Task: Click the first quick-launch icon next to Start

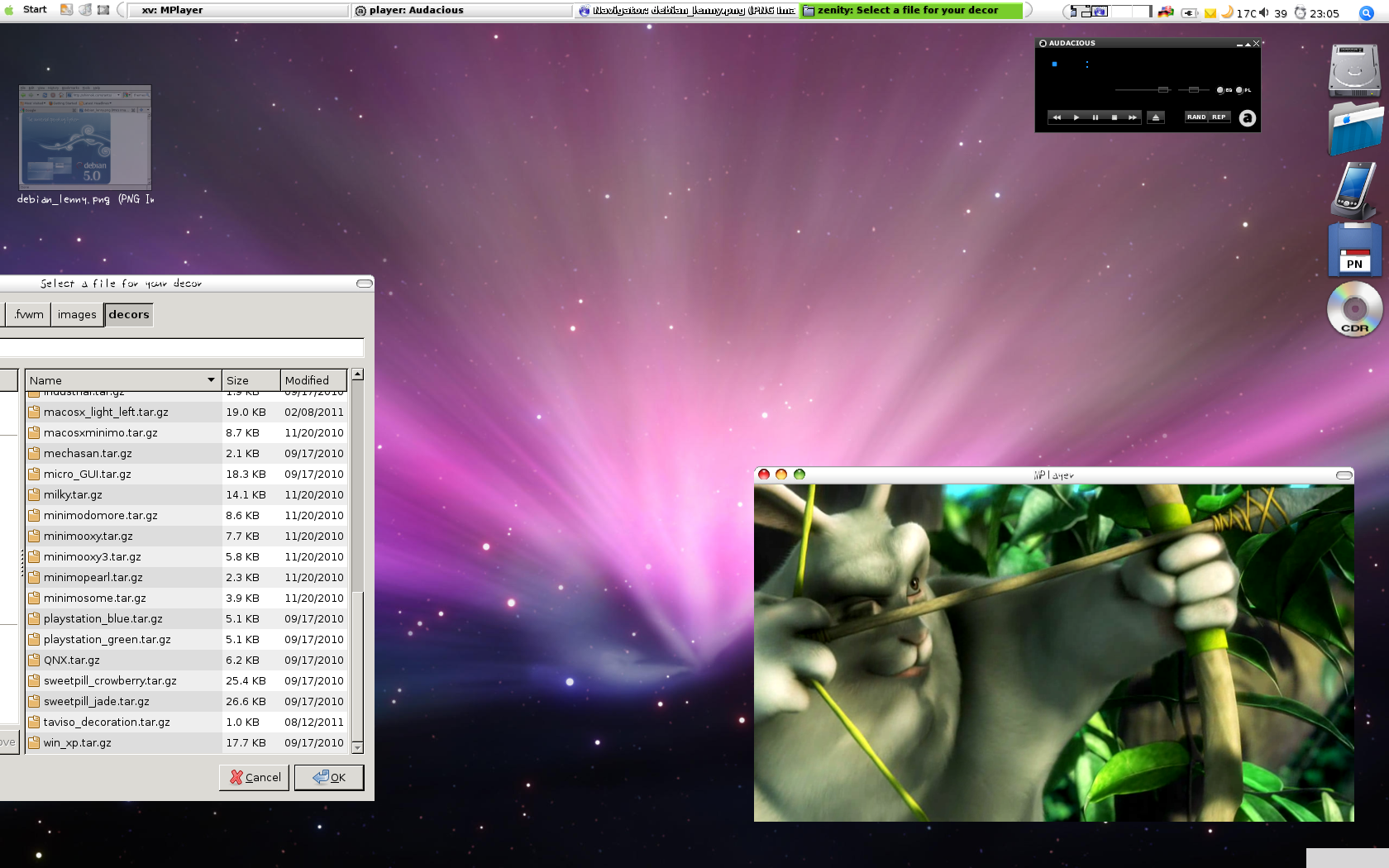Action: [x=66, y=10]
